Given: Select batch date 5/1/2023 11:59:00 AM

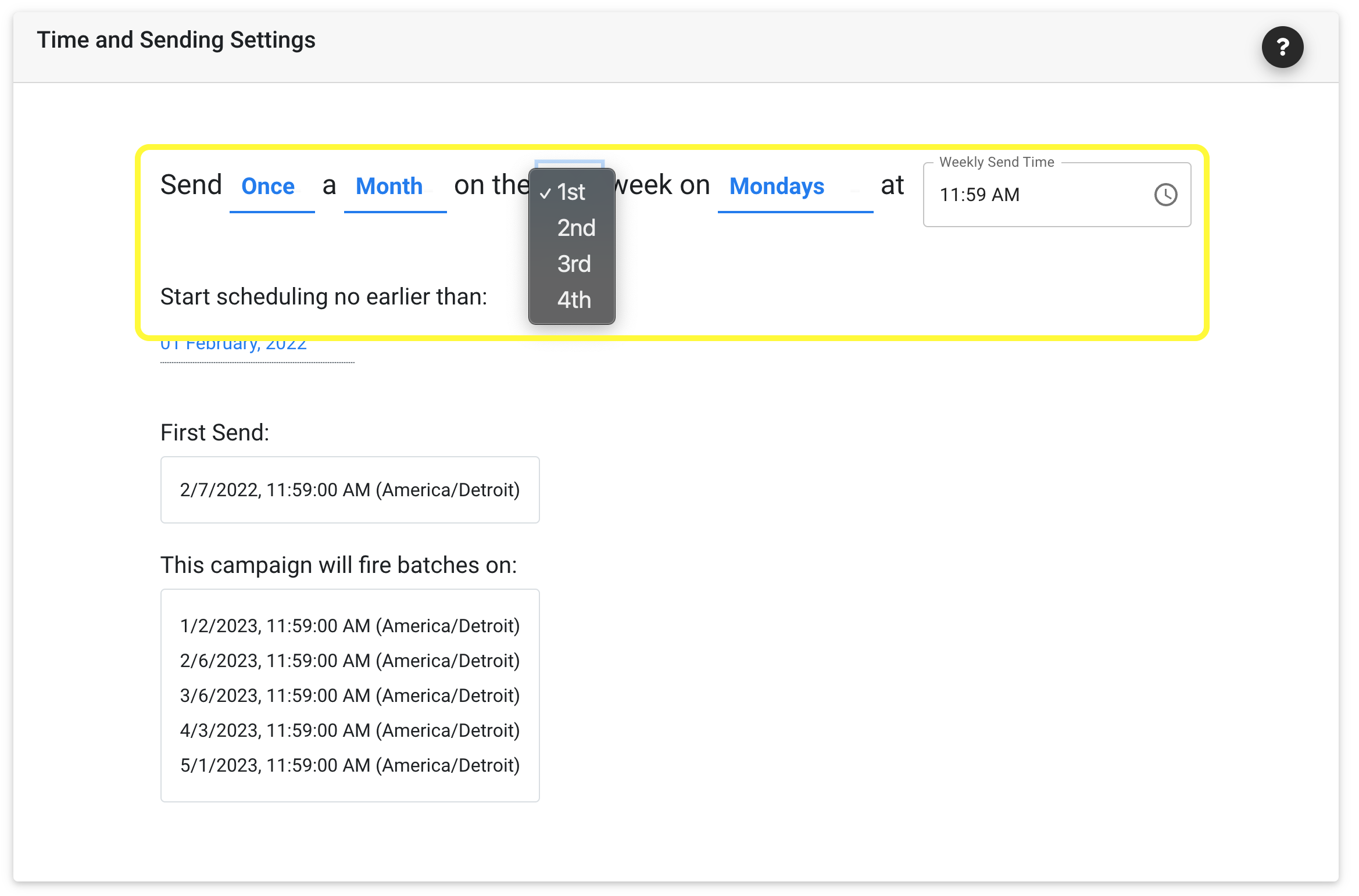Looking at the screenshot, I should [x=350, y=765].
